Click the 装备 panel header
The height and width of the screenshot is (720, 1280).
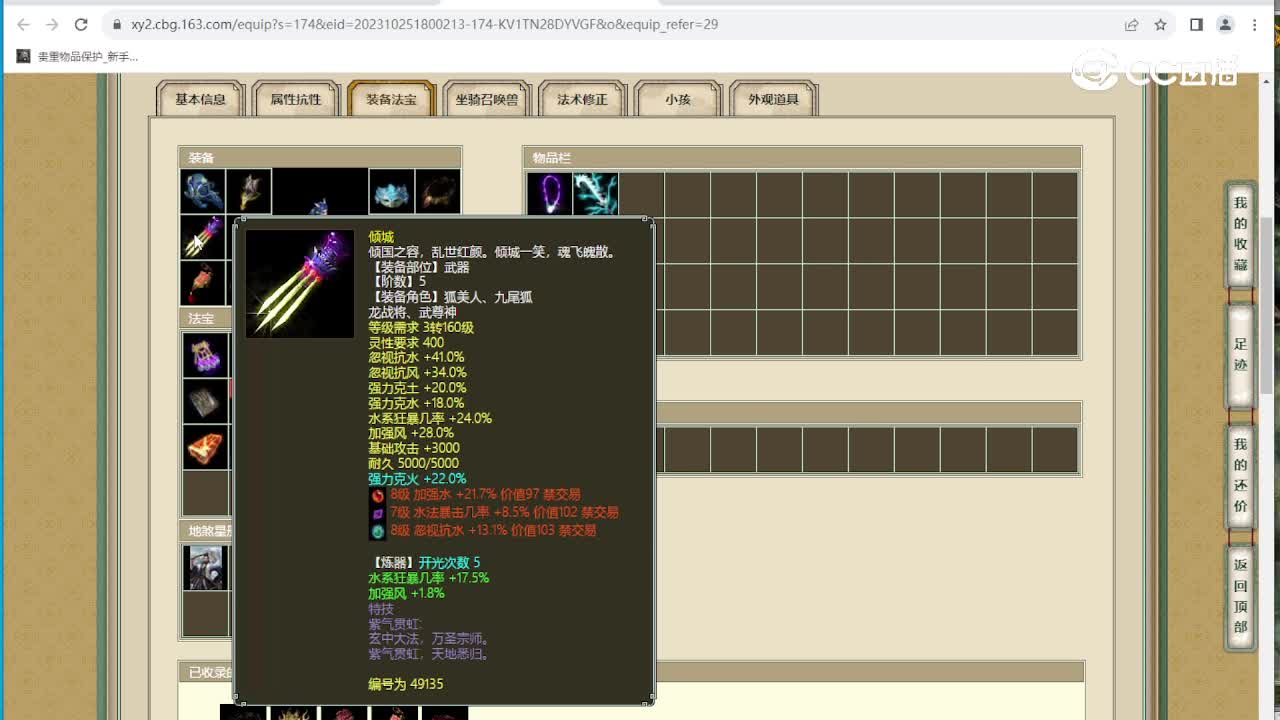(x=320, y=157)
